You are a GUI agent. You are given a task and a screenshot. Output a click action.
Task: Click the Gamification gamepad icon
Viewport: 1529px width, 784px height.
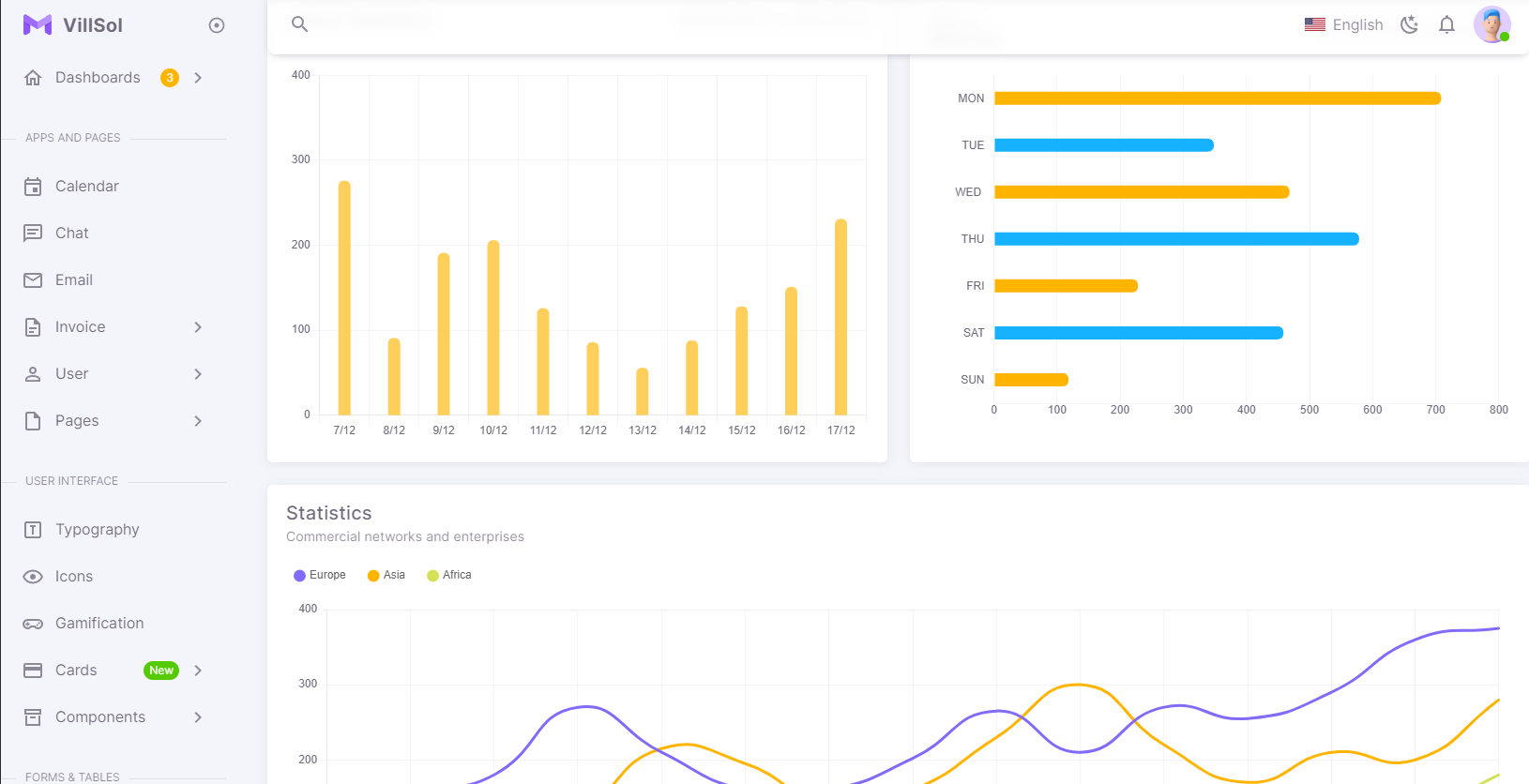click(x=33, y=624)
